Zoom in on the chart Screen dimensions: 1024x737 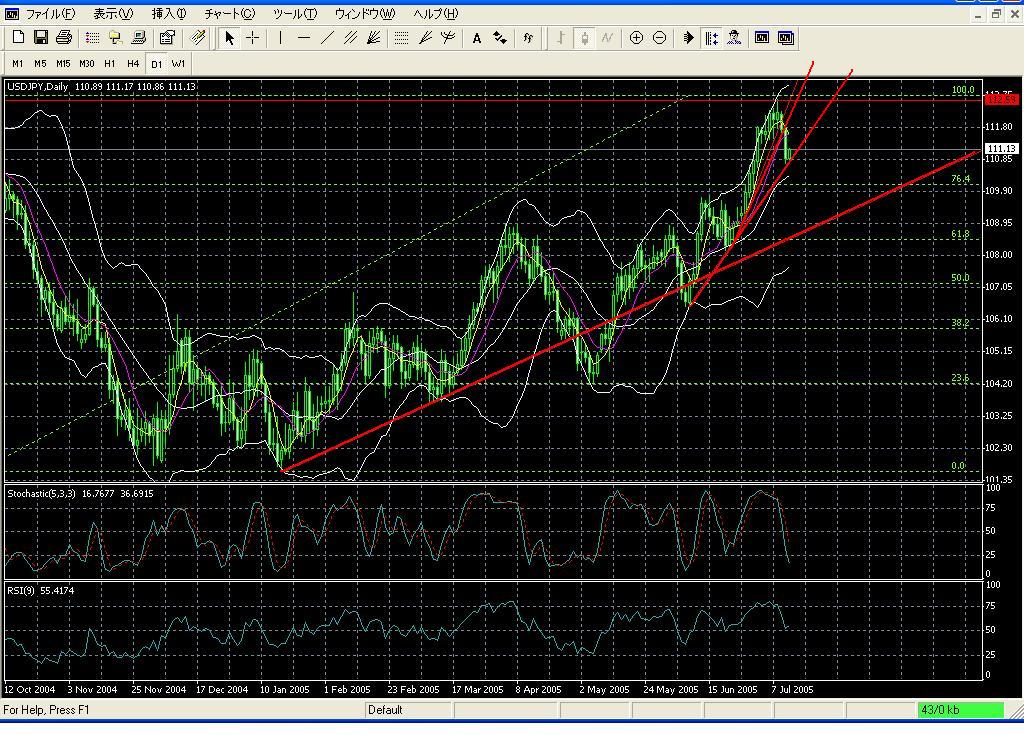click(637, 38)
